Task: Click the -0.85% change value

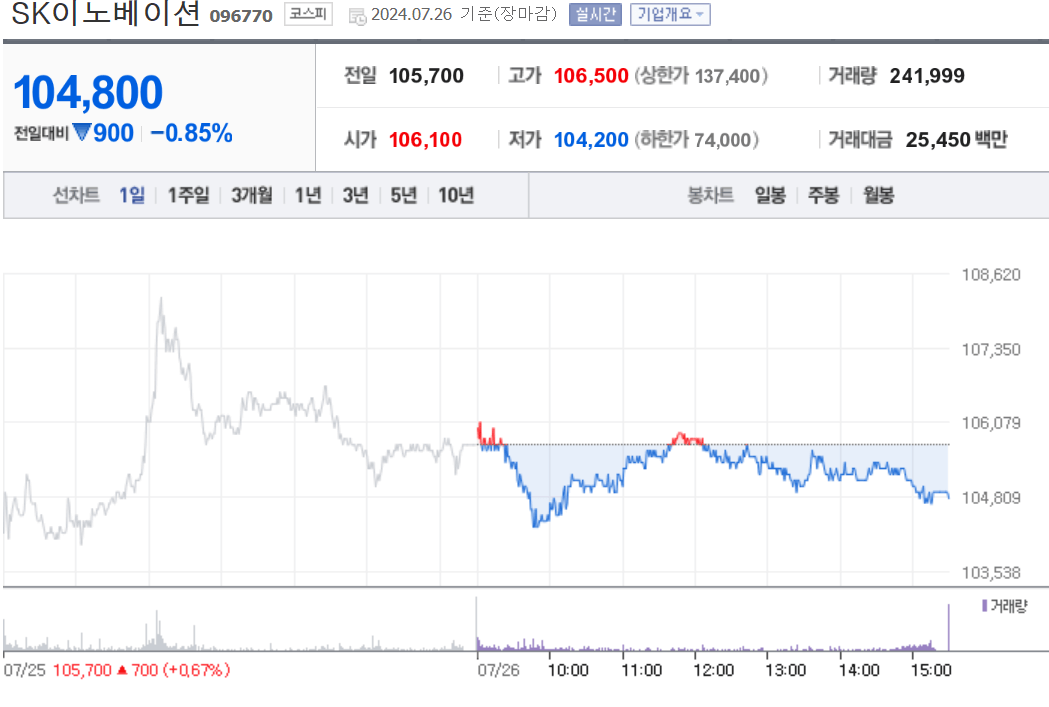Action: (x=191, y=133)
